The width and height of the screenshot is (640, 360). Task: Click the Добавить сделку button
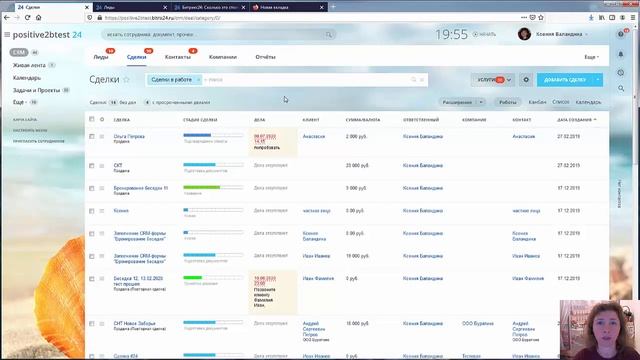[x=565, y=80]
